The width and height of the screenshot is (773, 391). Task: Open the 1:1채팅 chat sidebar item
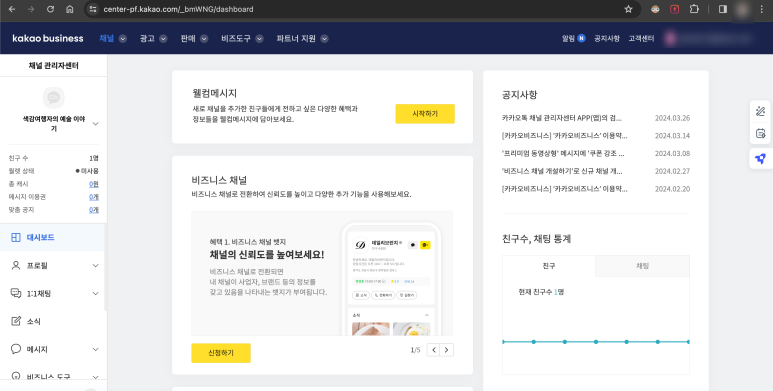[53, 293]
